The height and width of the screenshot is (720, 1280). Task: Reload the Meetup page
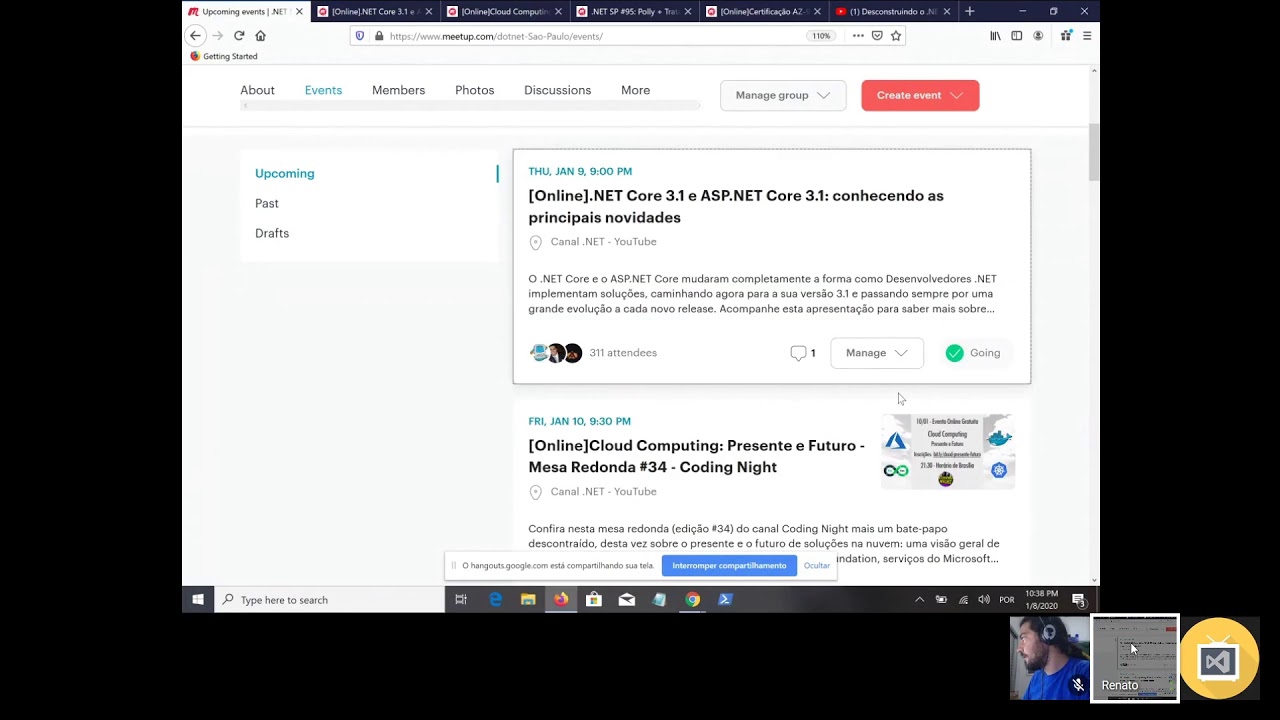239,35
